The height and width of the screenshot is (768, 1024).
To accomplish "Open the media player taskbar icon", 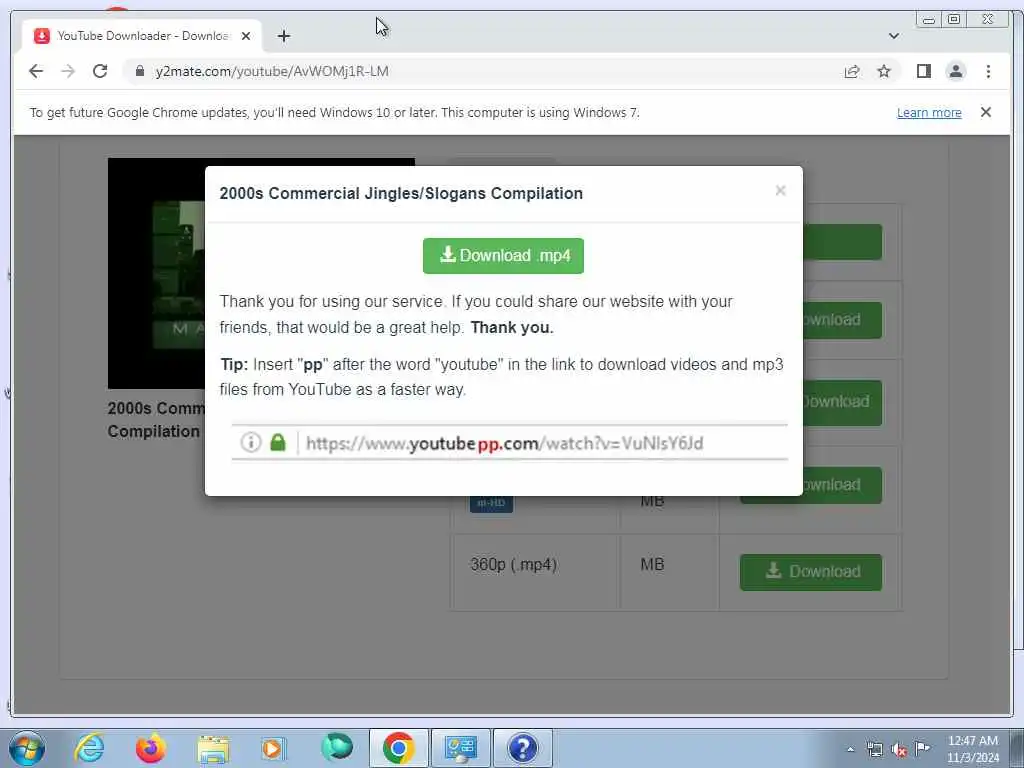I will [273, 748].
